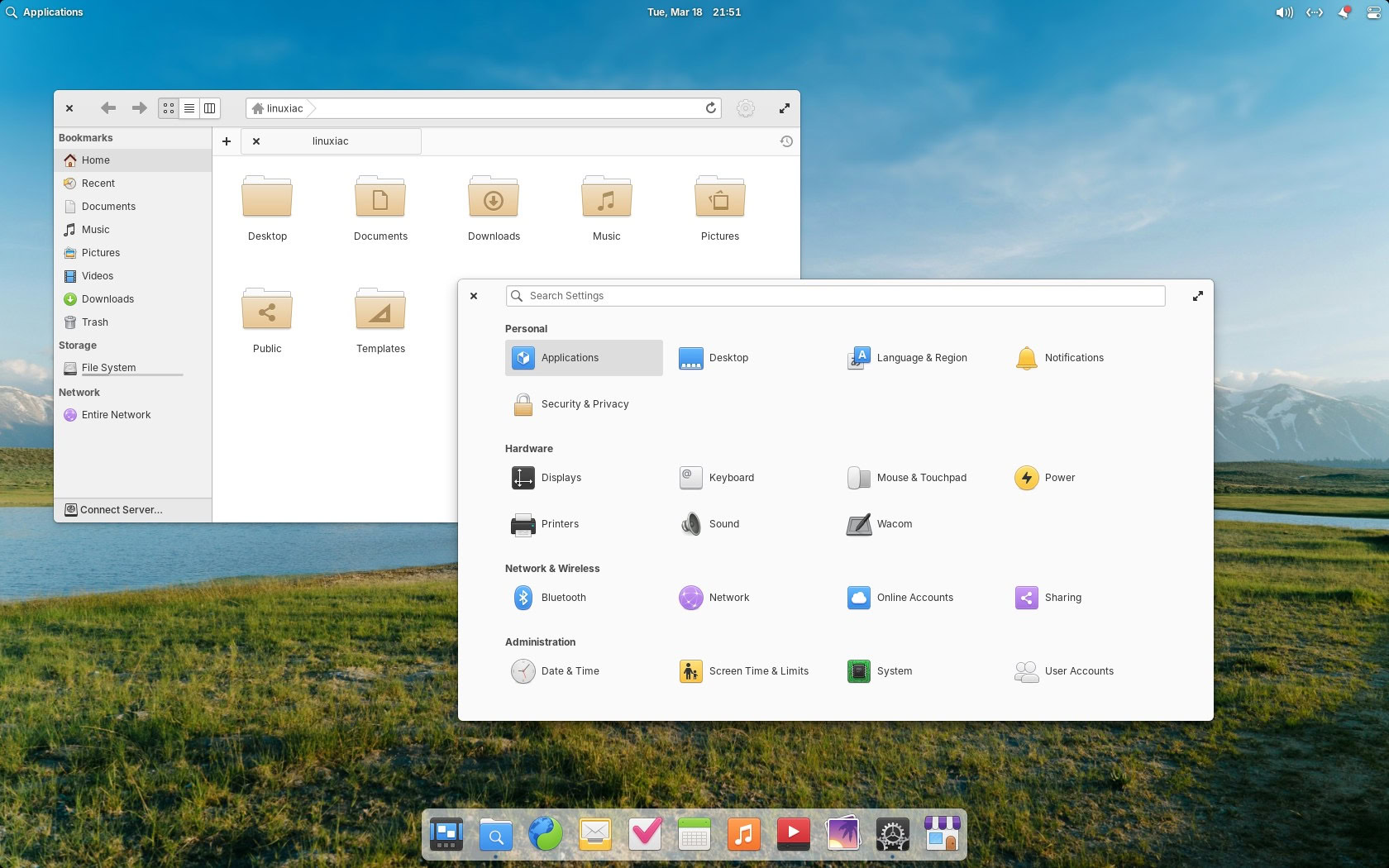Switch file manager to list view
This screenshot has height=868, width=1389.
coord(189,108)
